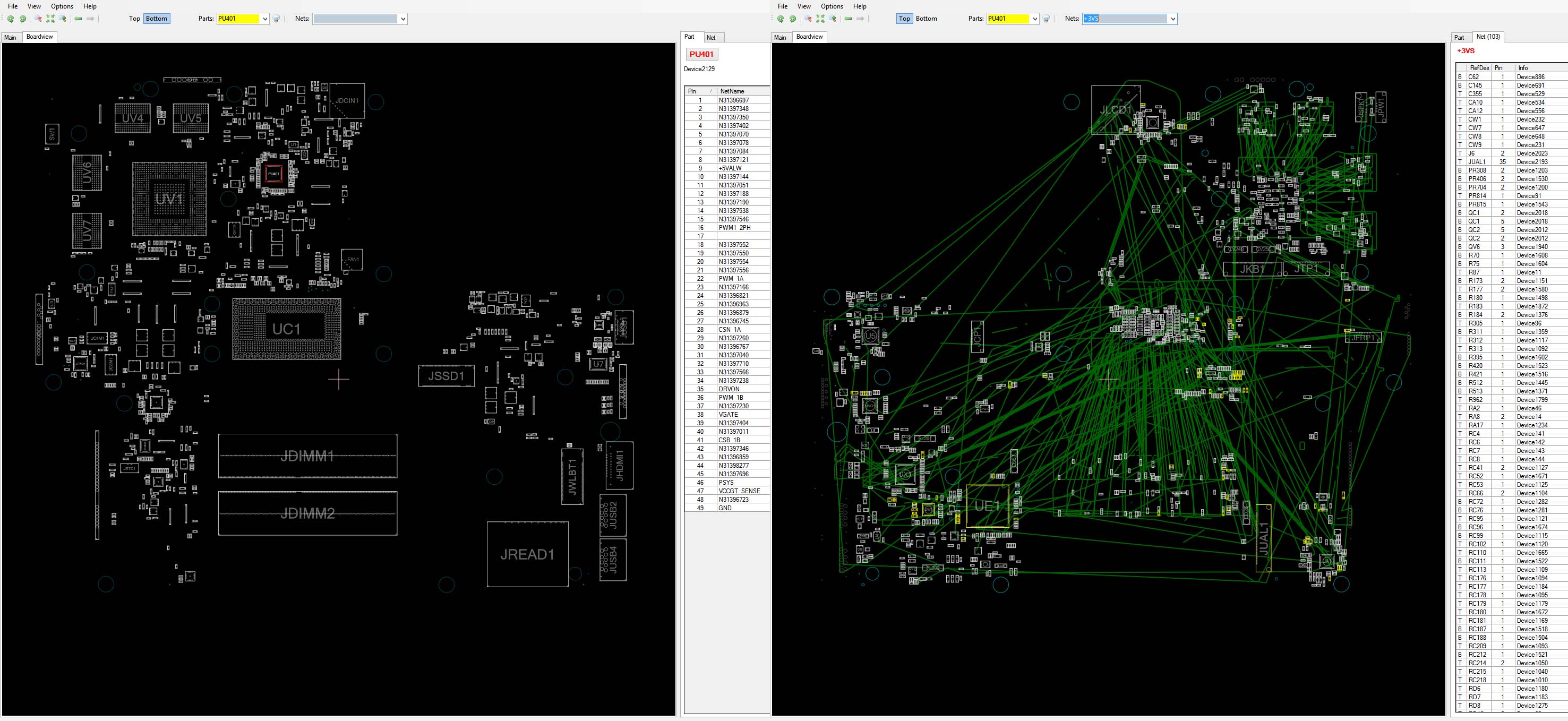
Task: Click lightbulb highlight icon in right window
Action: point(1047,19)
